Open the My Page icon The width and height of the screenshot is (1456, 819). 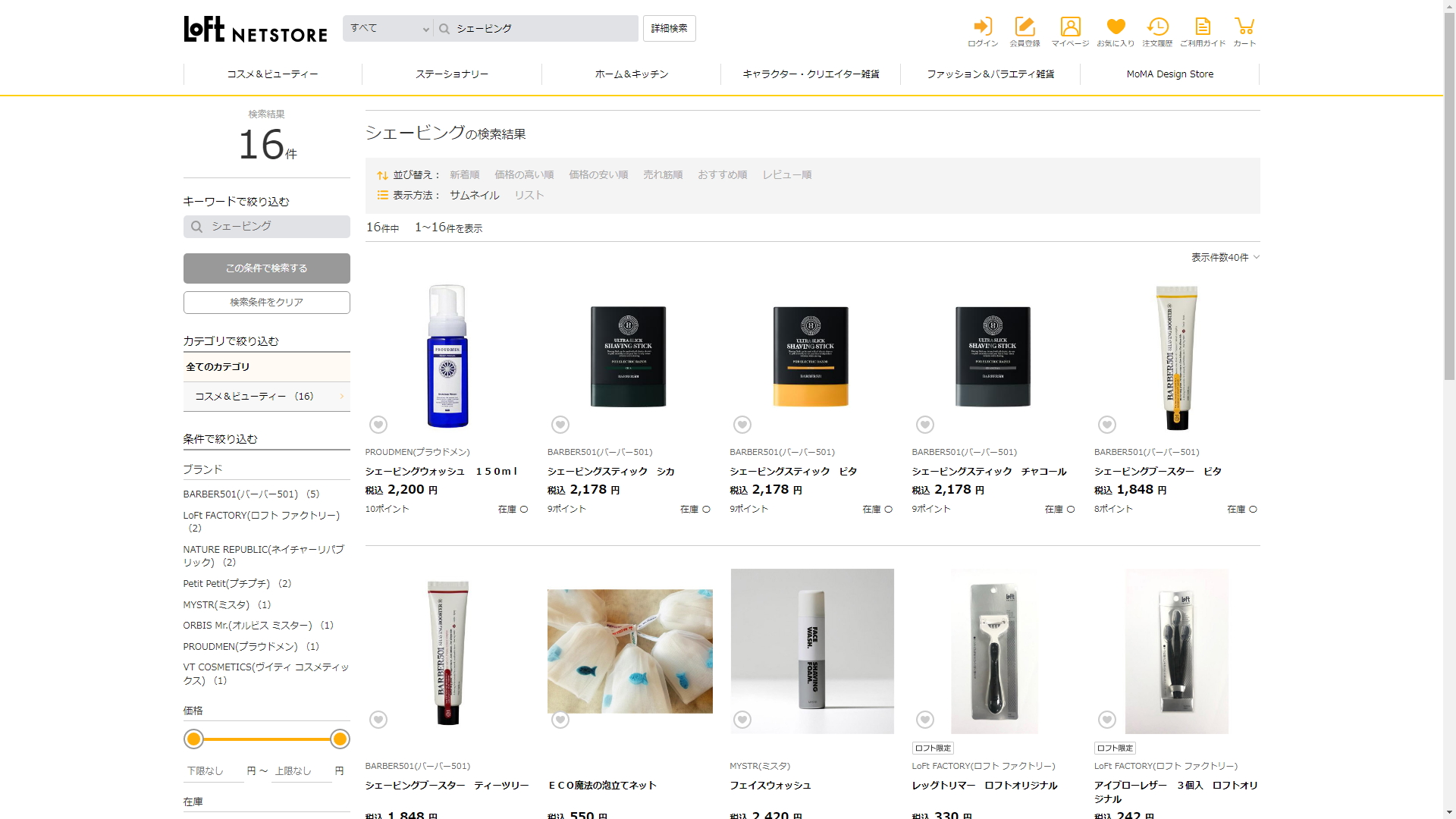pos(1070,27)
